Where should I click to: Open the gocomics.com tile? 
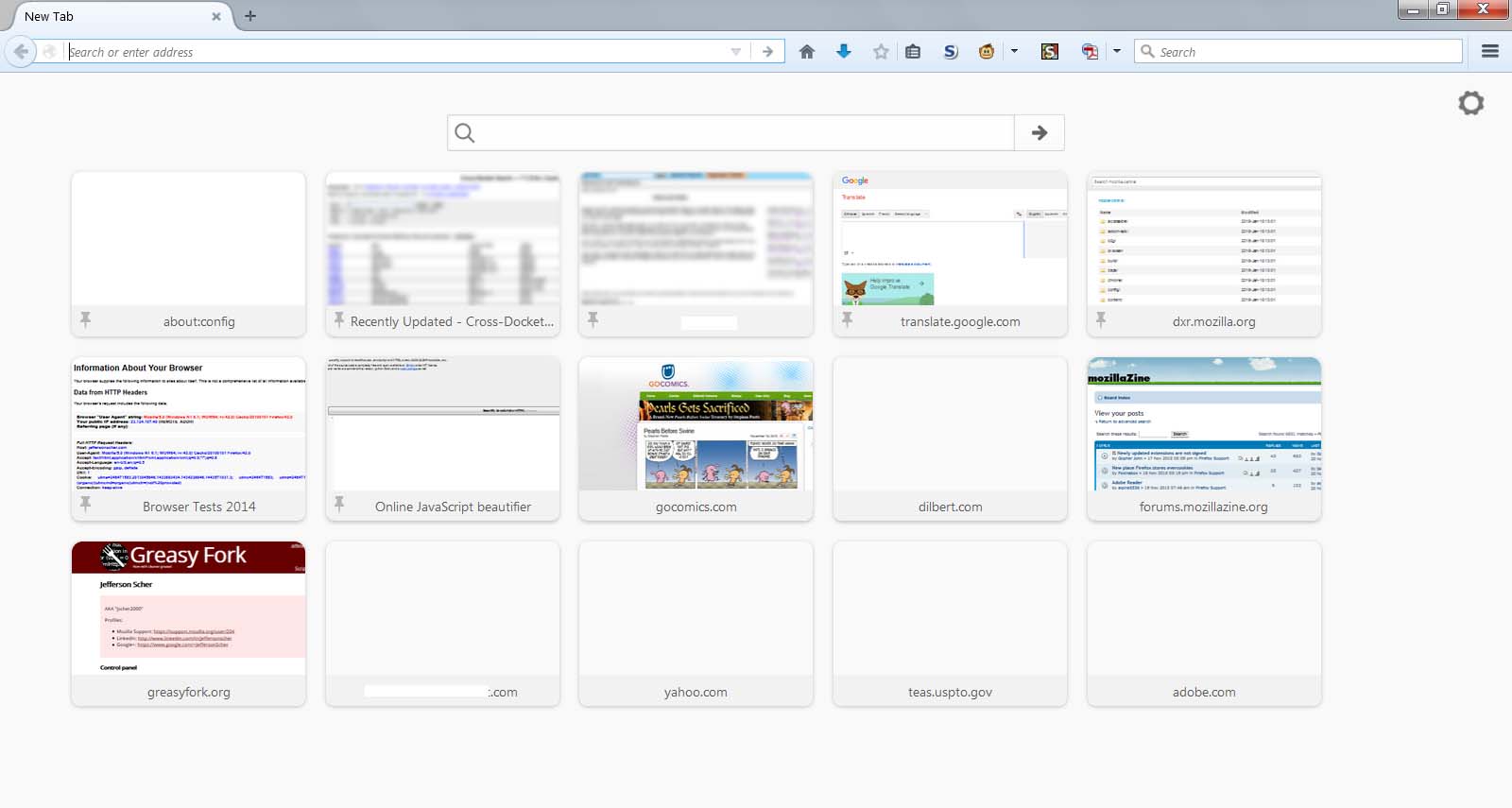(x=696, y=439)
